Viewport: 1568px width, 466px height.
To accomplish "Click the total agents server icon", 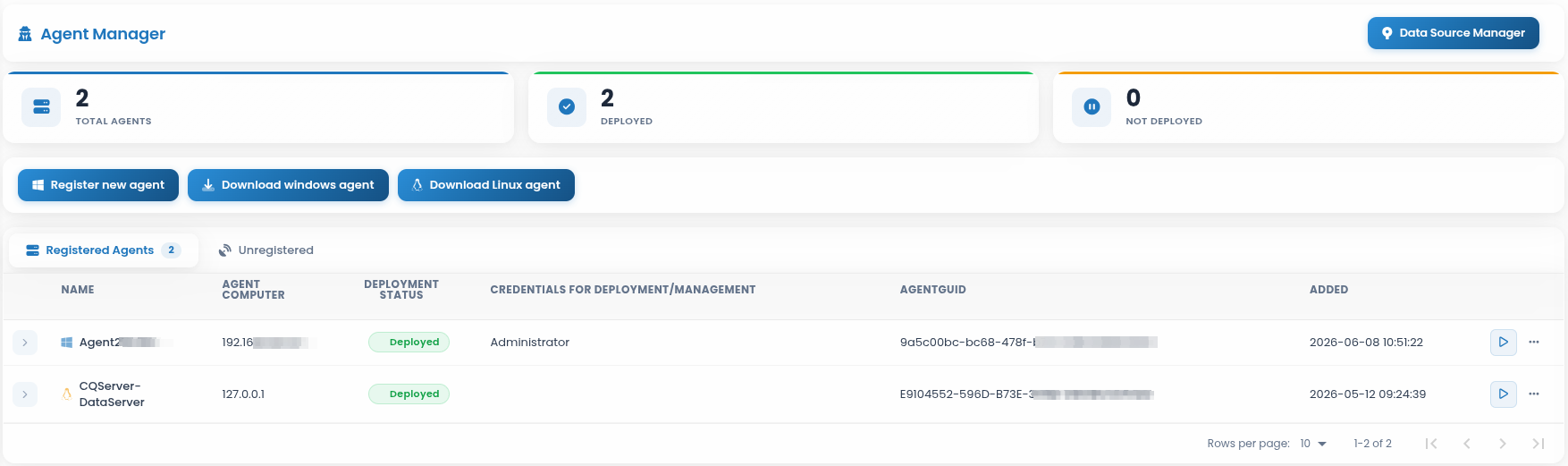I will (x=41, y=106).
